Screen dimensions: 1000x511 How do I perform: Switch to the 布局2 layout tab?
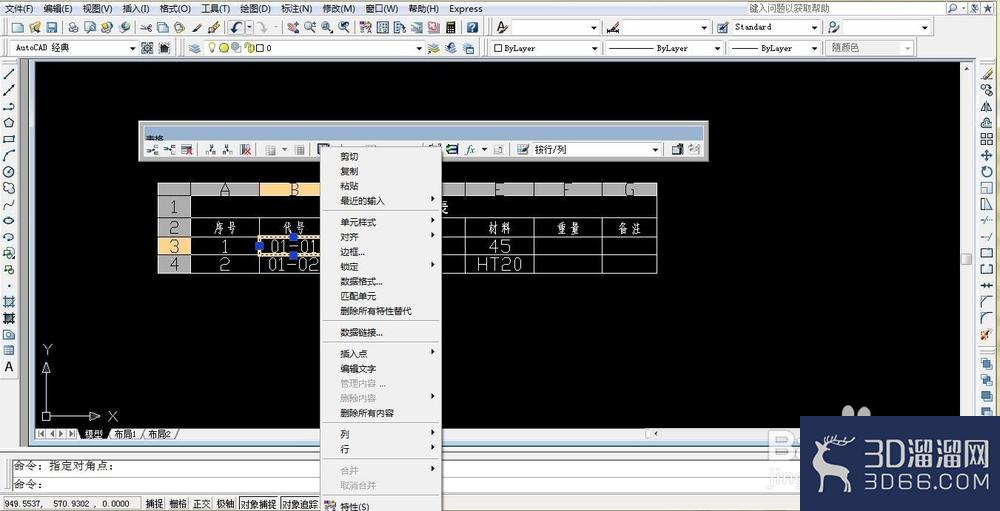[x=159, y=434]
